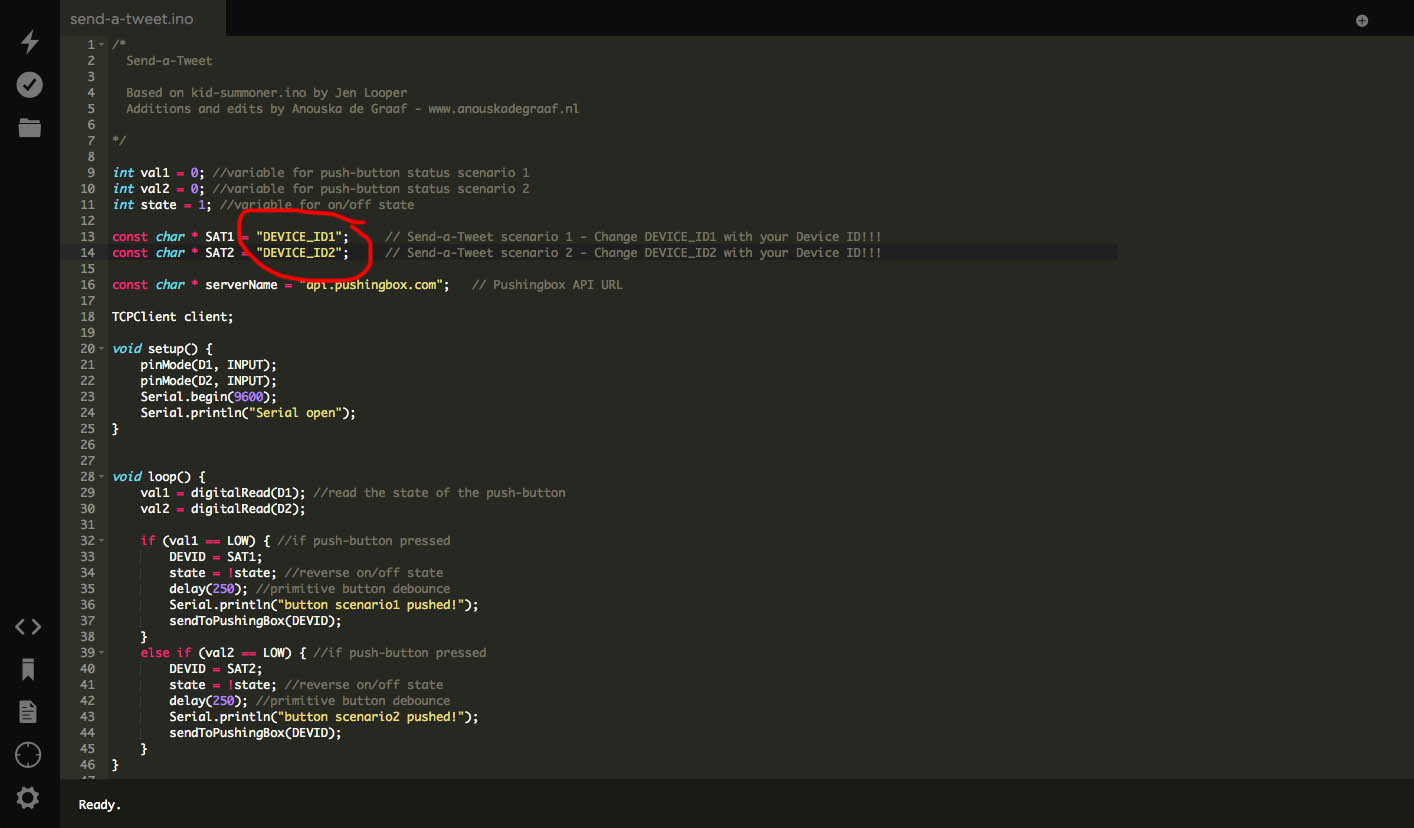Click "pinMode(D2, INPUT);" line

(209, 381)
